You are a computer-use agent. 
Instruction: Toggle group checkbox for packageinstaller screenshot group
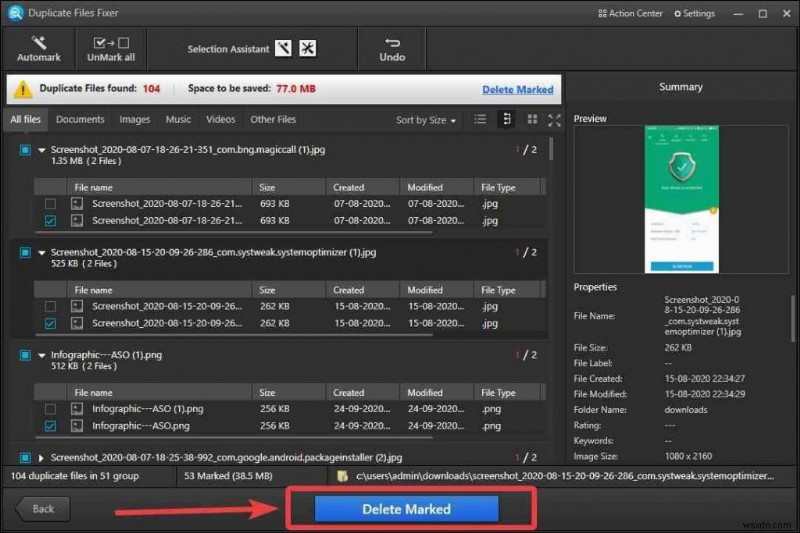[25, 457]
